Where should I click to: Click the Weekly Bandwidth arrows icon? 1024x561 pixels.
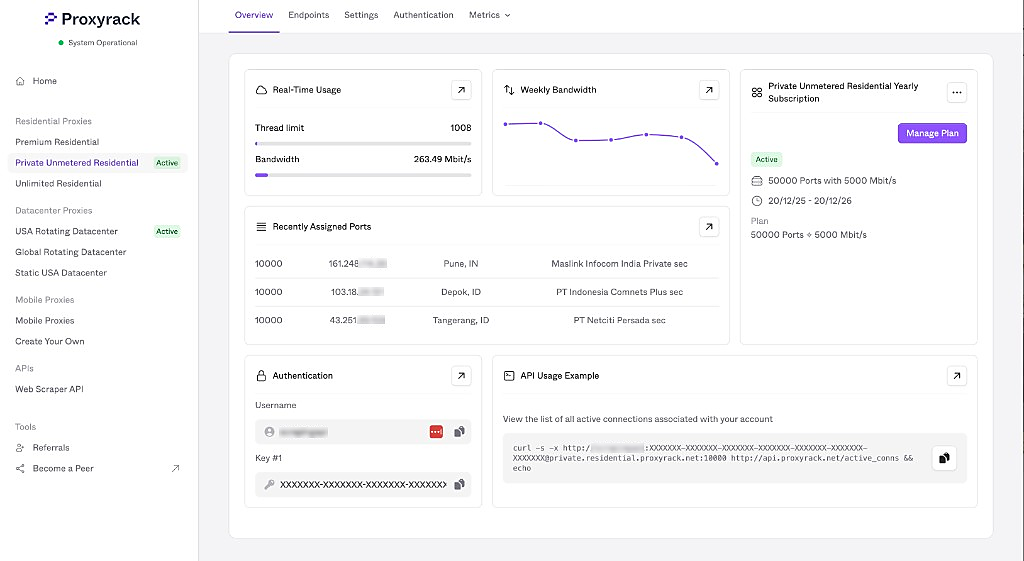(509, 90)
